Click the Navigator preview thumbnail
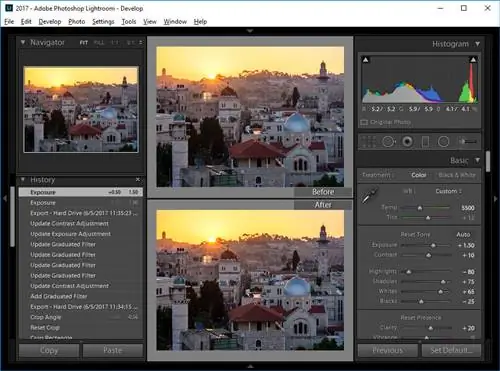500x371 pixels. tap(81, 109)
